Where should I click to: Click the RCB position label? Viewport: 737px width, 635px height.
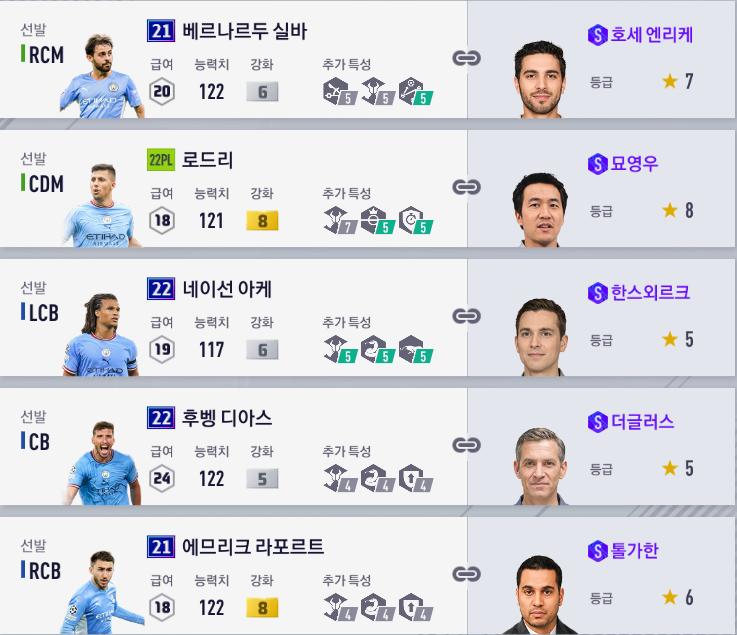click(x=45, y=571)
